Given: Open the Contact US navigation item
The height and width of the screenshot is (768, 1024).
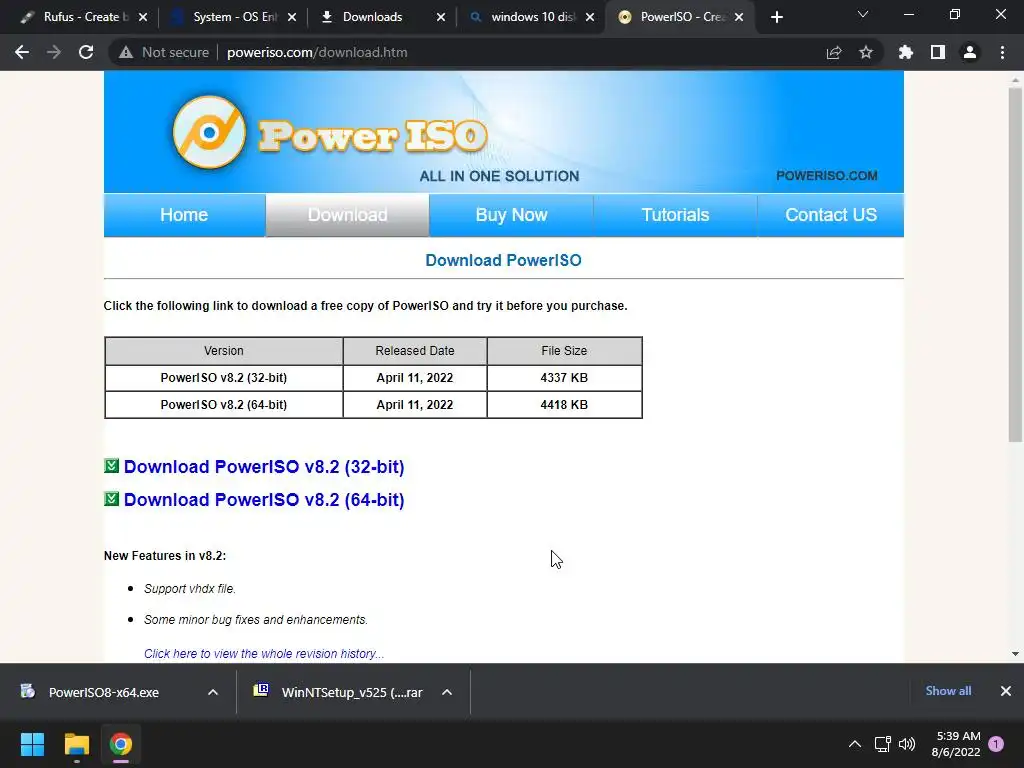Looking at the screenshot, I should [831, 215].
